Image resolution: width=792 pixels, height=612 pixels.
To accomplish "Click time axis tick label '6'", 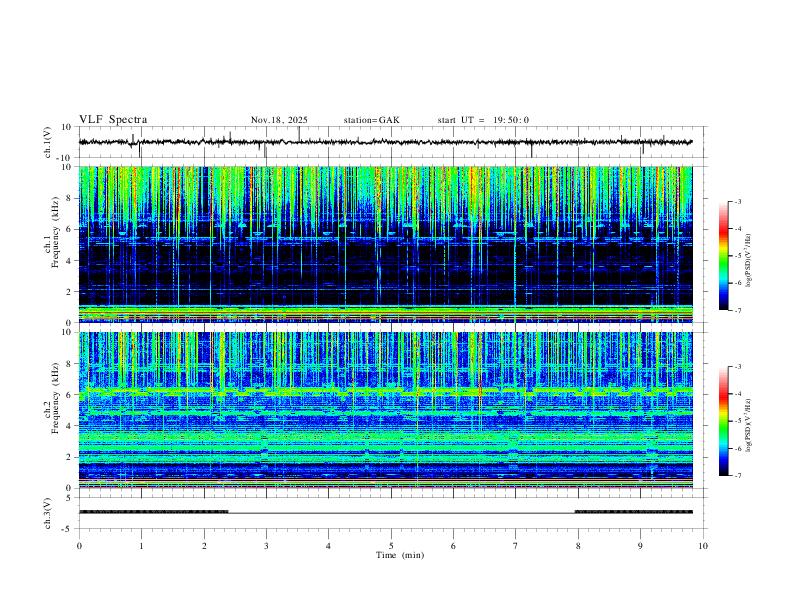I will tap(453, 546).
